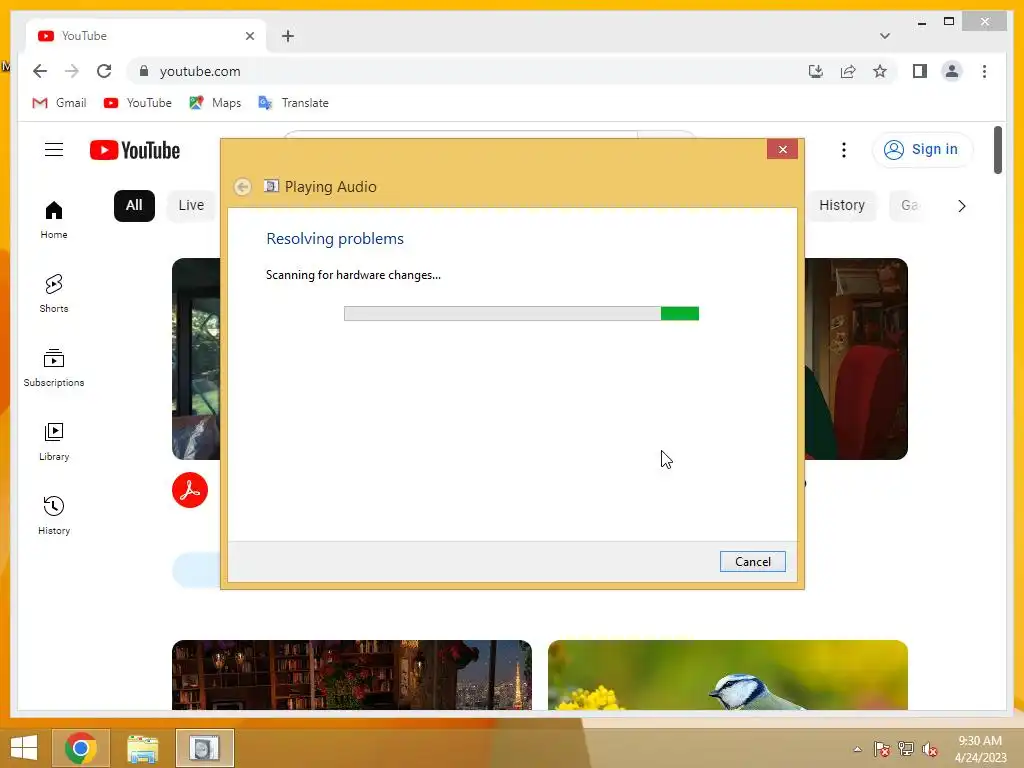Open Chrome three-dot menu
Viewport: 1024px width, 768px height.
(984, 71)
